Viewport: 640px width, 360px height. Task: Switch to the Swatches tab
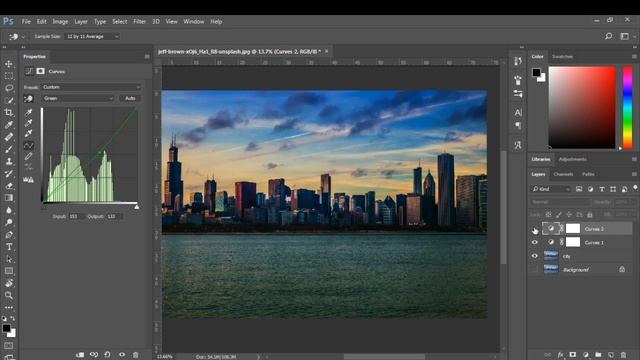pos(562,57)
